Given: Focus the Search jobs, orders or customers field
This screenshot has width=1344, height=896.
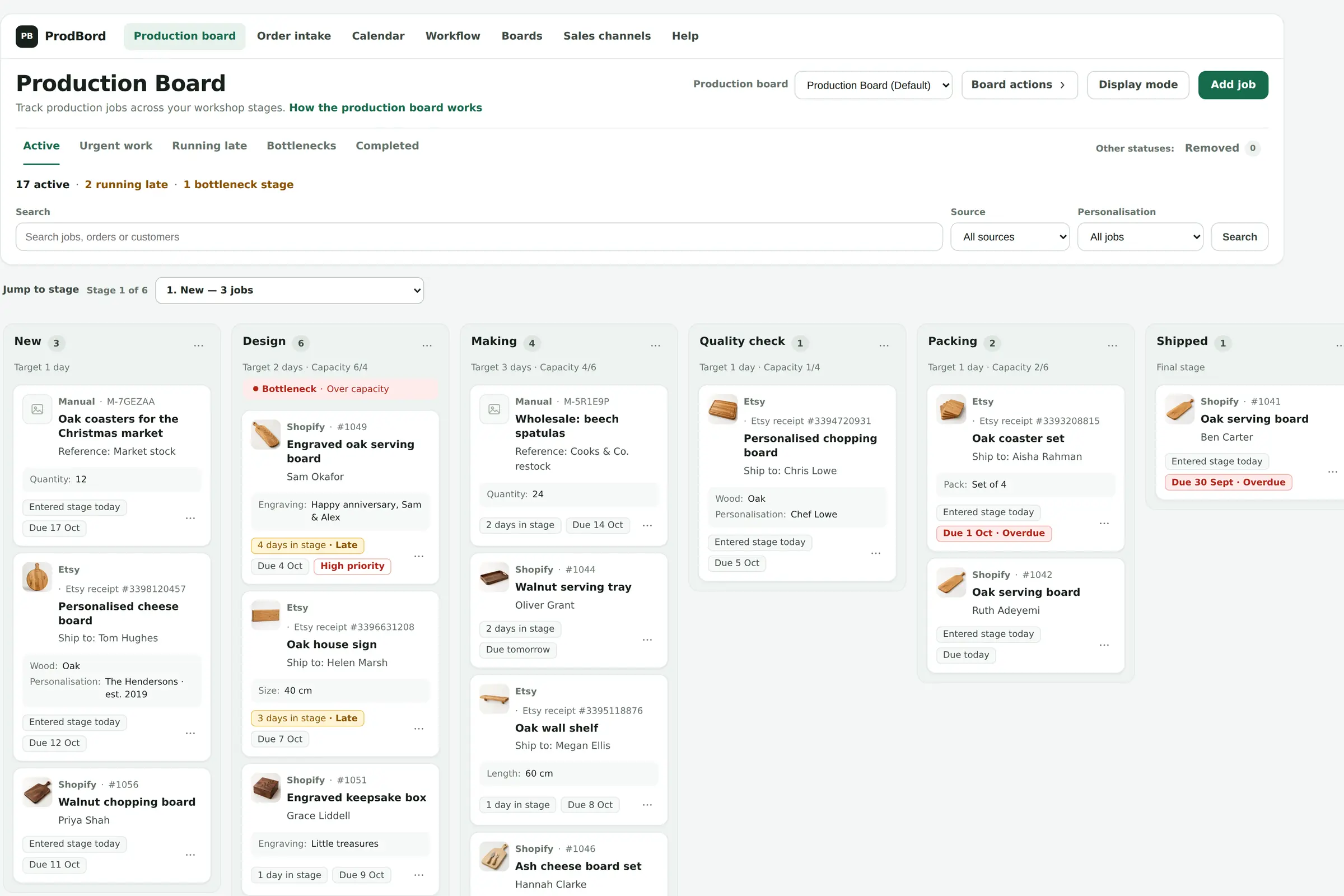Looking at the screenshot, I should (x=479, y=236).
